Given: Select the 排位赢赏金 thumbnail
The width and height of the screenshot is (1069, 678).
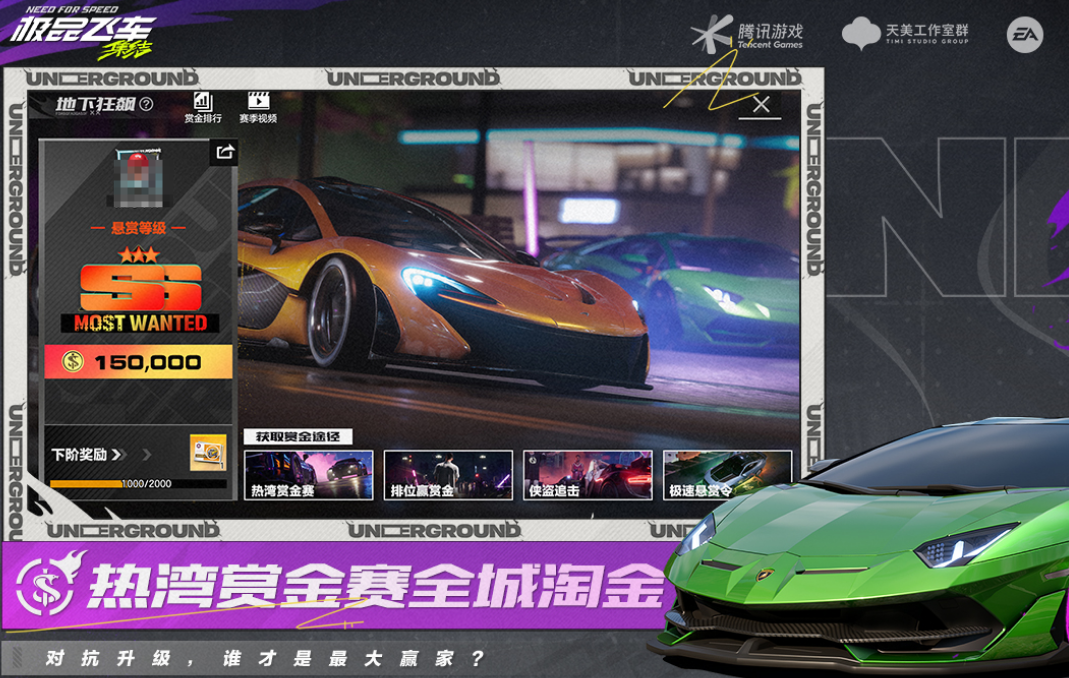Looking at the screenshot, I should [448, 475].
